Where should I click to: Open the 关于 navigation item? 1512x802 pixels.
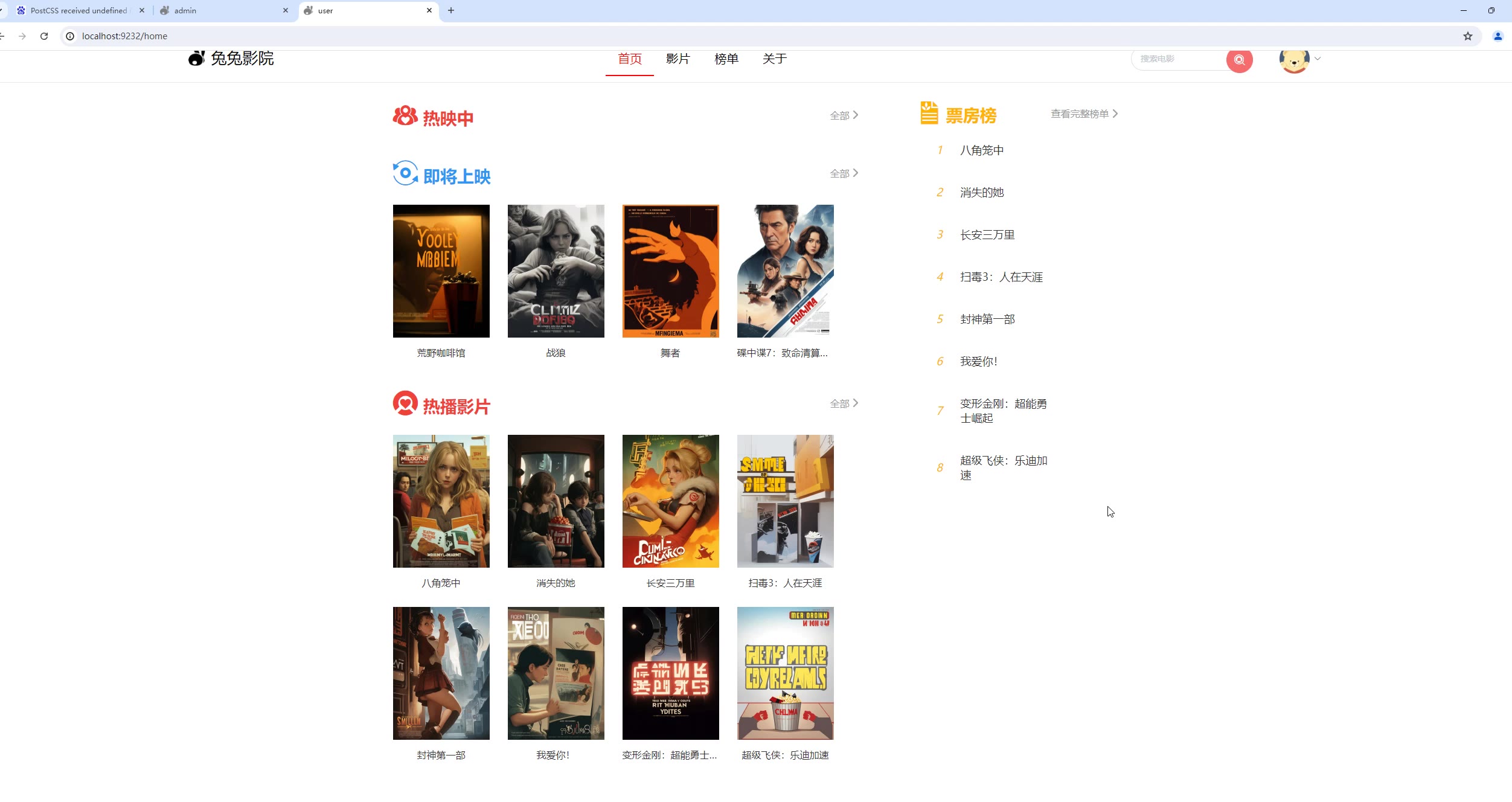click(775, 59)
